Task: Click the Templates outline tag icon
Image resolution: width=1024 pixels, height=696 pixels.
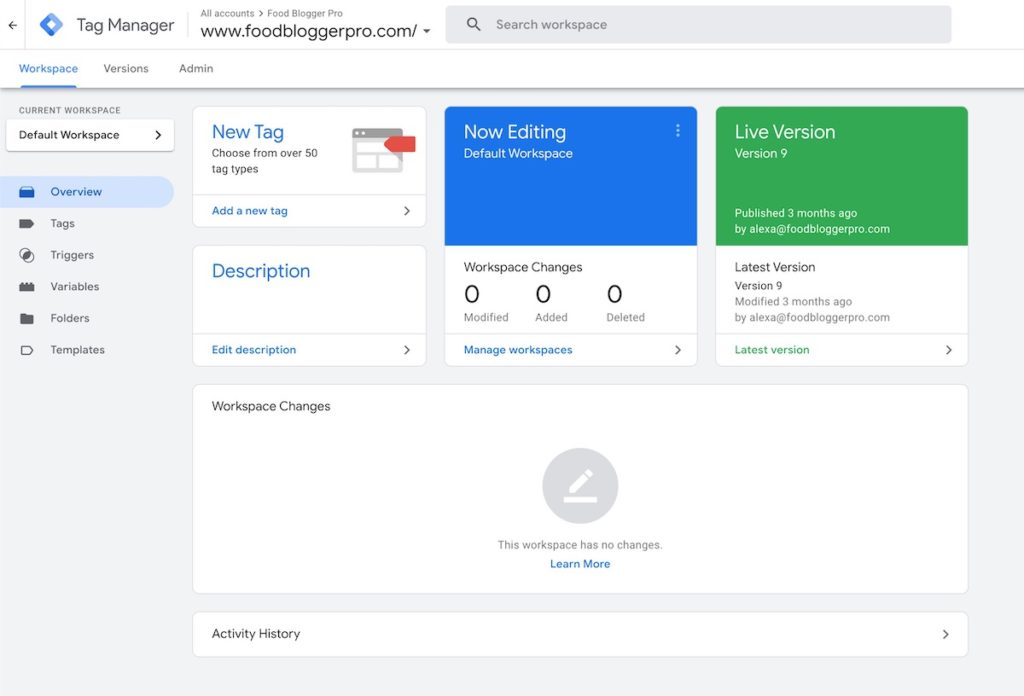Action: [x=27, y=350]
